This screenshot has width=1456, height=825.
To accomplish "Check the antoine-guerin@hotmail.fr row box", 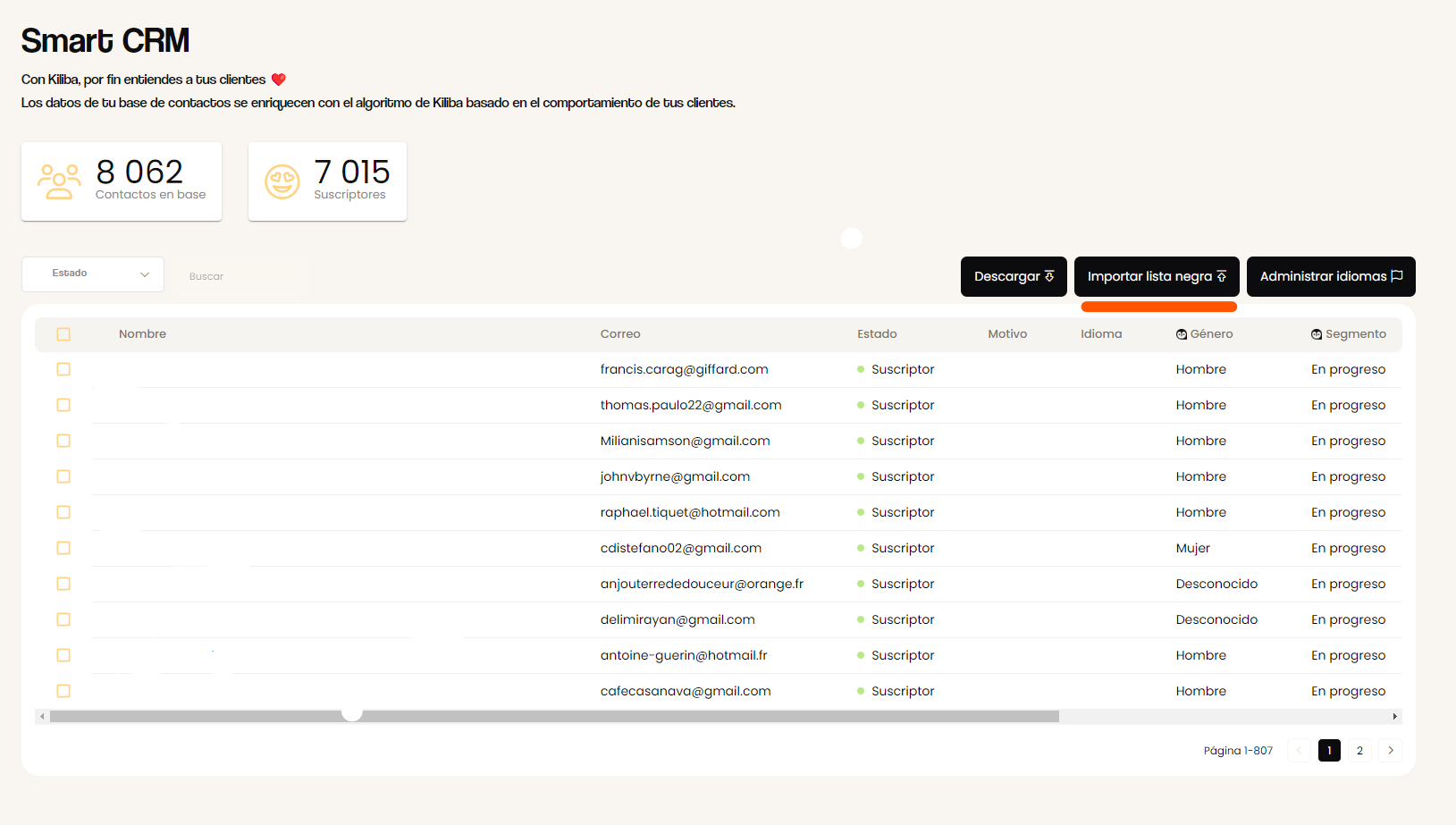I will coord(63,655).
